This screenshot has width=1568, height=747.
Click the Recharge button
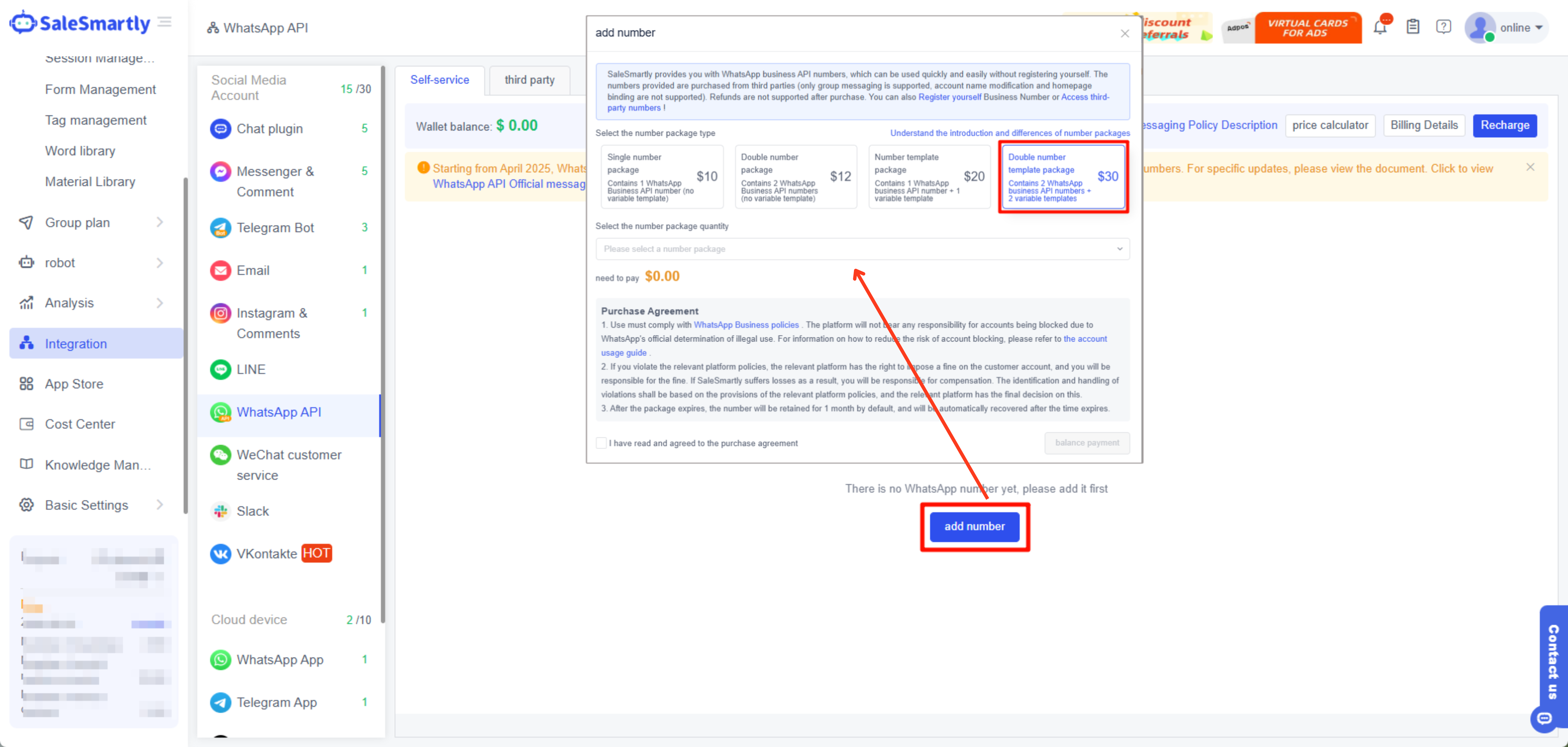[x=1504, y=125]
